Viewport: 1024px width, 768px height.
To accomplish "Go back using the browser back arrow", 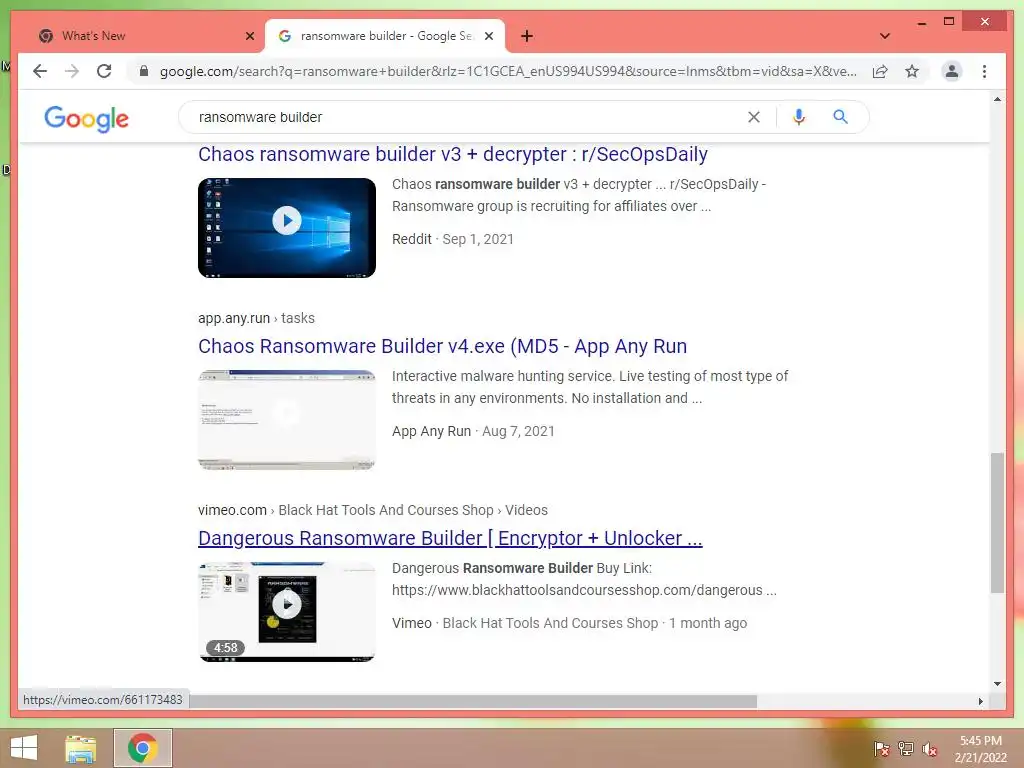I will [40, 71].
